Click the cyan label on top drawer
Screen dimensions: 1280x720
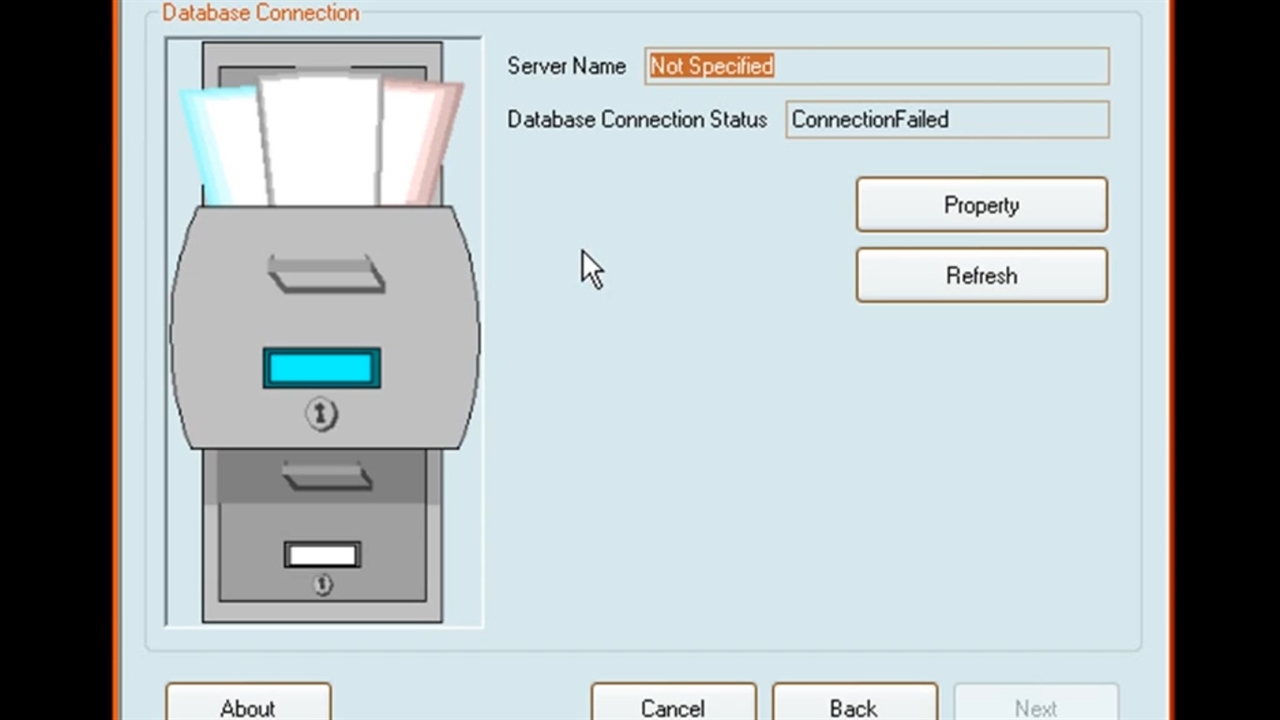pos(321,368)
